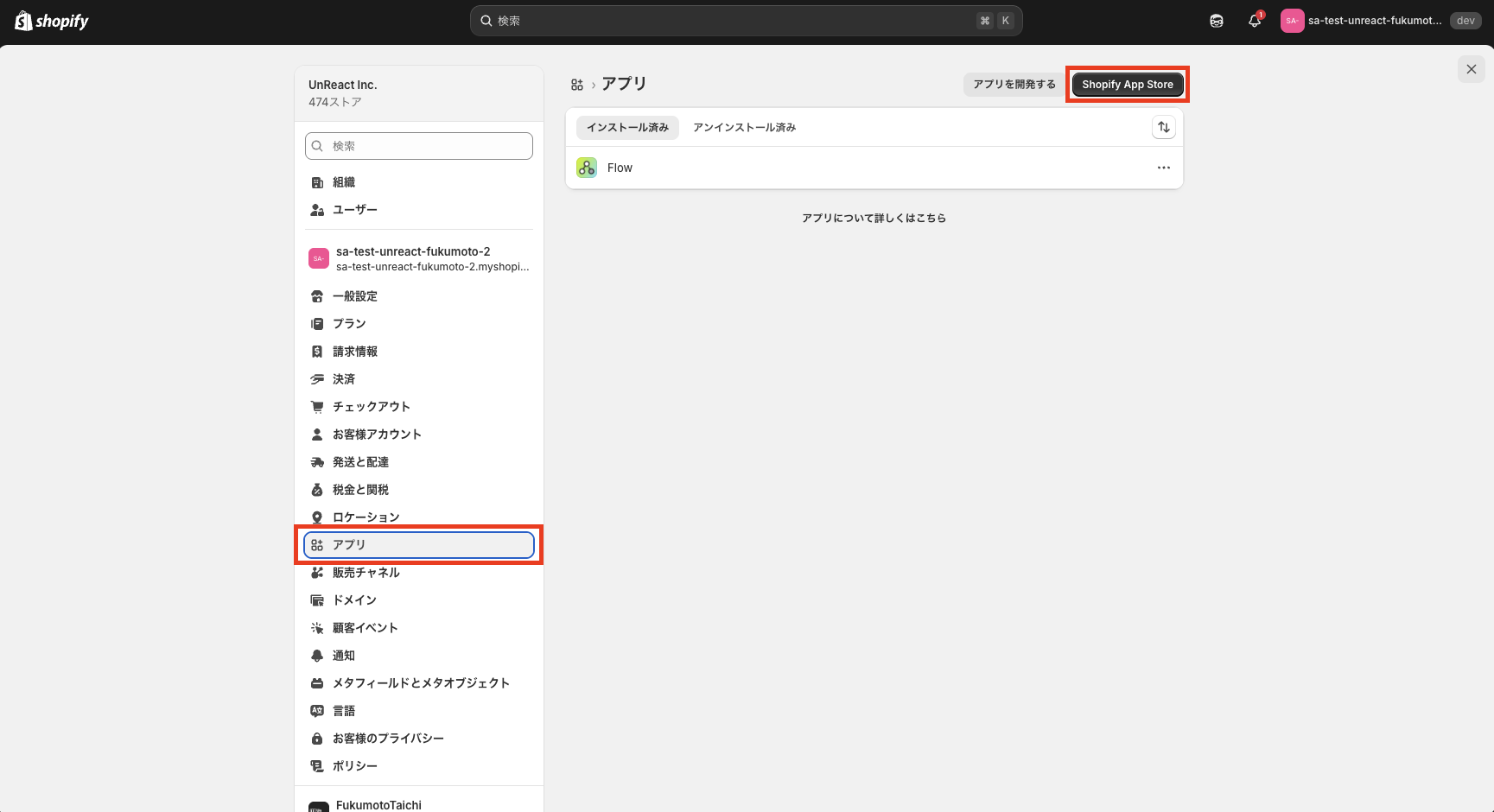This screenshot has height=812, width=1494.
Task: Click apps grid icon in breadcrumb
Action: click(577, 85)
